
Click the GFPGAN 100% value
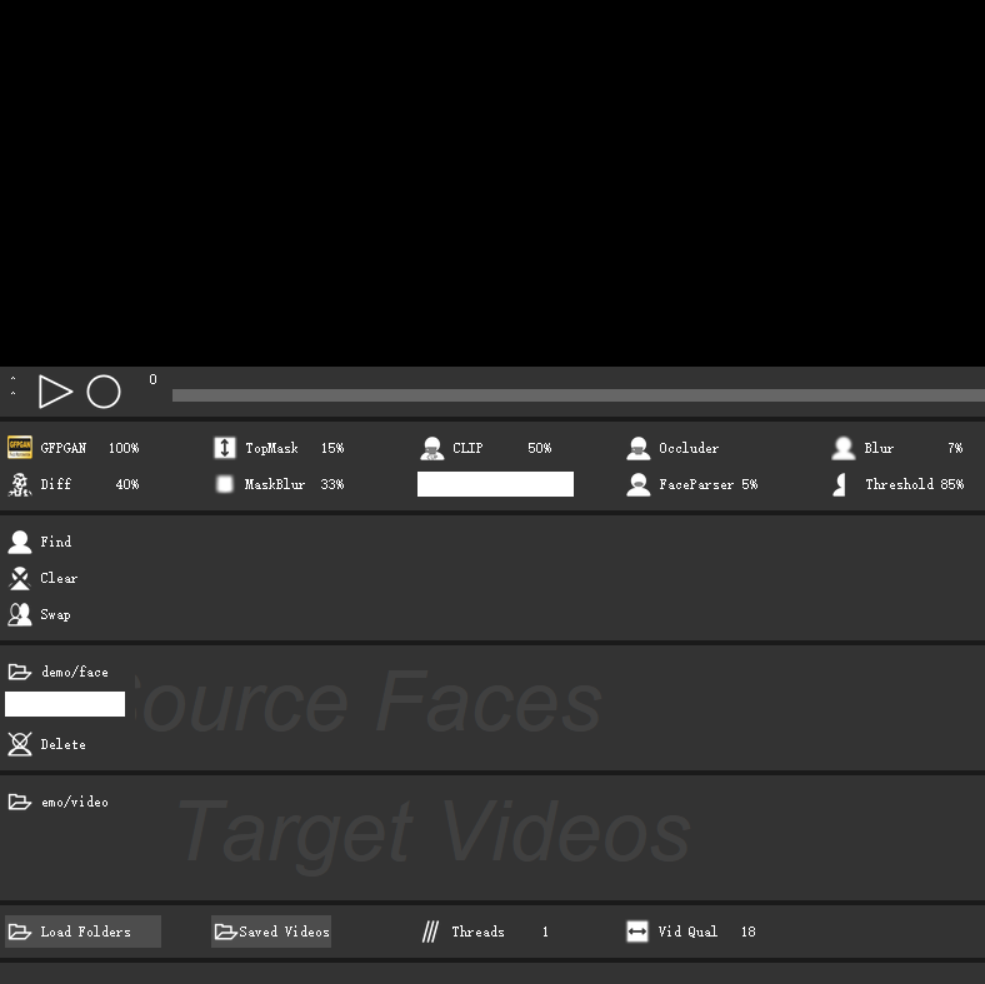(124, 448)
